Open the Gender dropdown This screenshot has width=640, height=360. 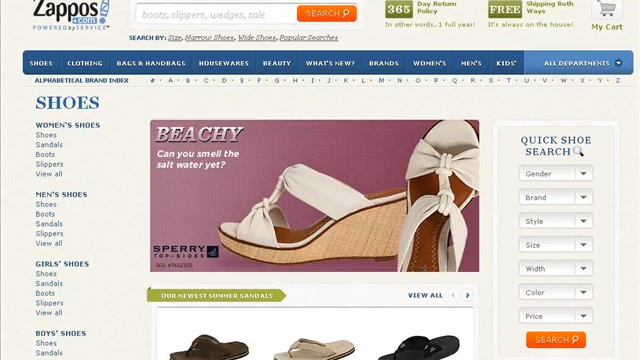point(556,173)
